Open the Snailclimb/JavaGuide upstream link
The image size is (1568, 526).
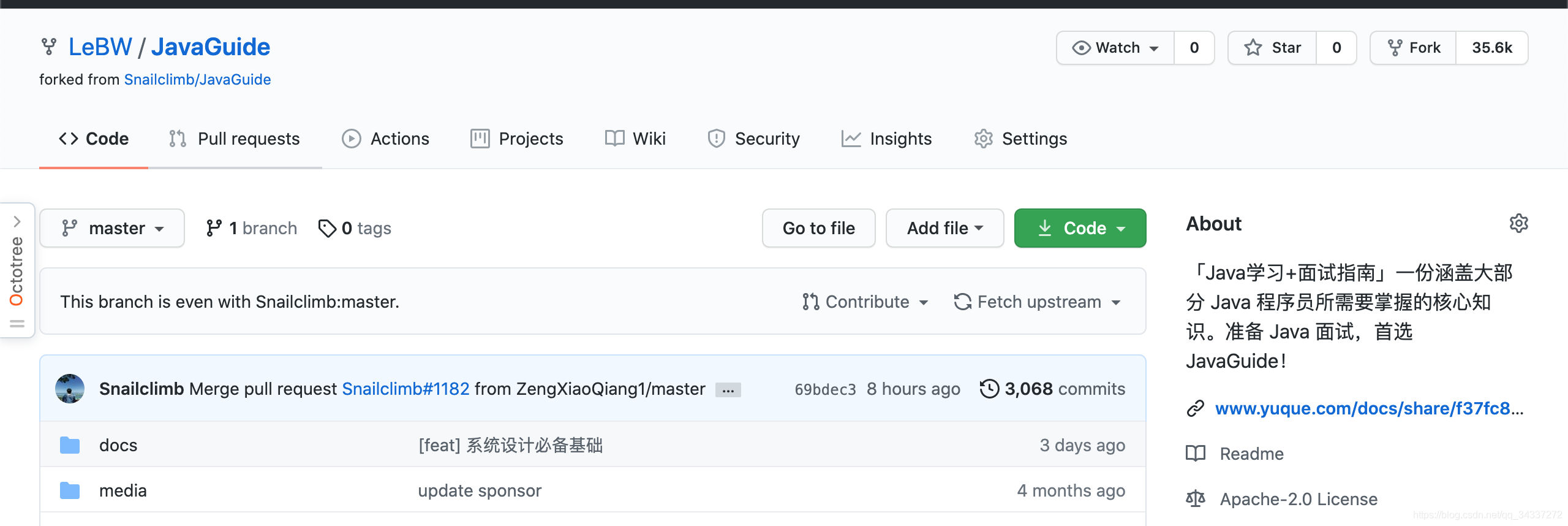click(197, 80)
